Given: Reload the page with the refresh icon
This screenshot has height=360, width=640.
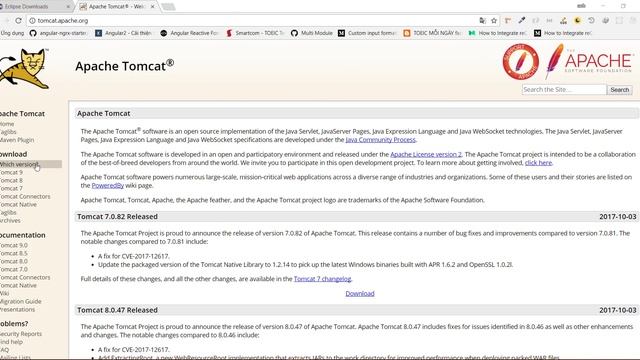Looking at the screenshot, I should pos(18,20).
